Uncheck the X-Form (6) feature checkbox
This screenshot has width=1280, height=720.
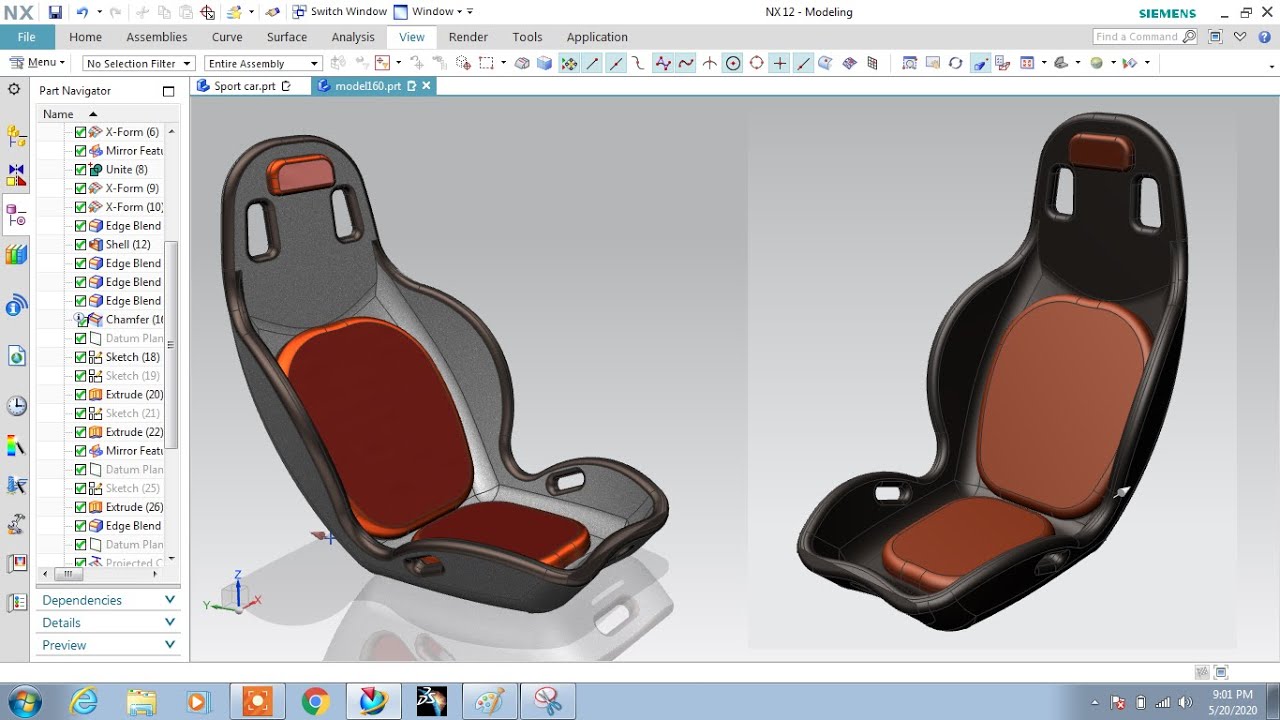pyautogui.click(x=81, y=132)
